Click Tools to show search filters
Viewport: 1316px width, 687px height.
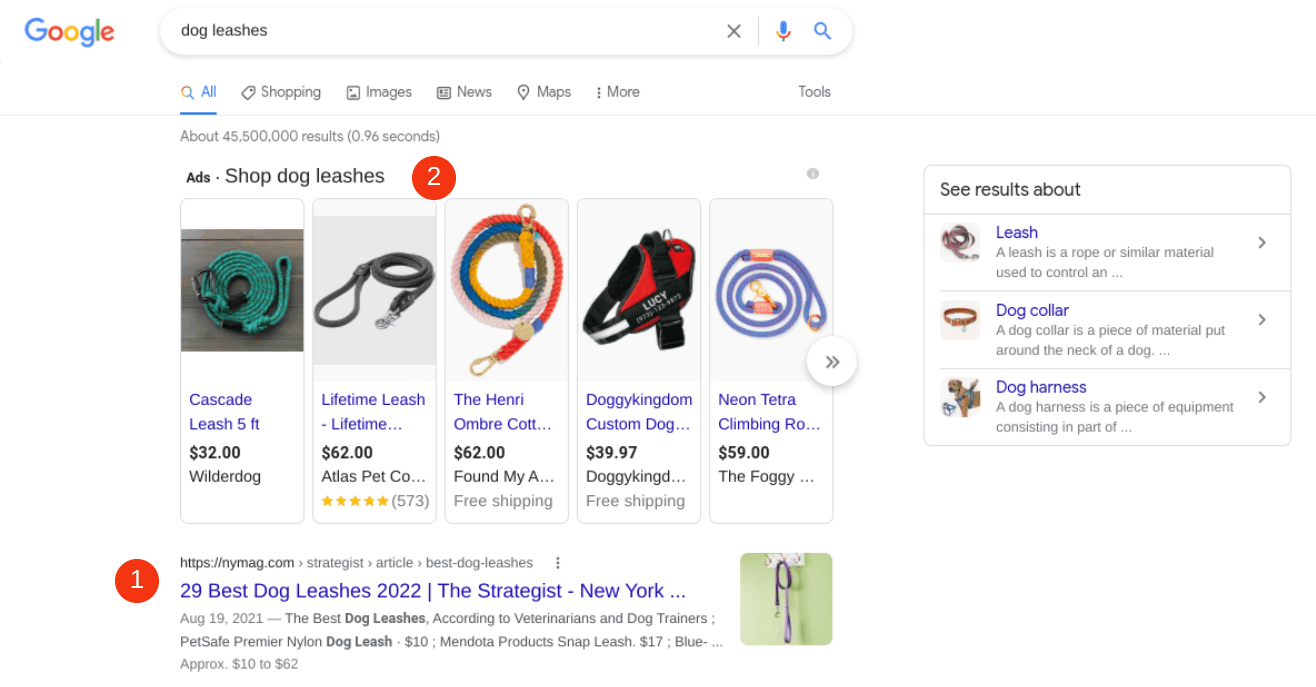click(814, 92)
